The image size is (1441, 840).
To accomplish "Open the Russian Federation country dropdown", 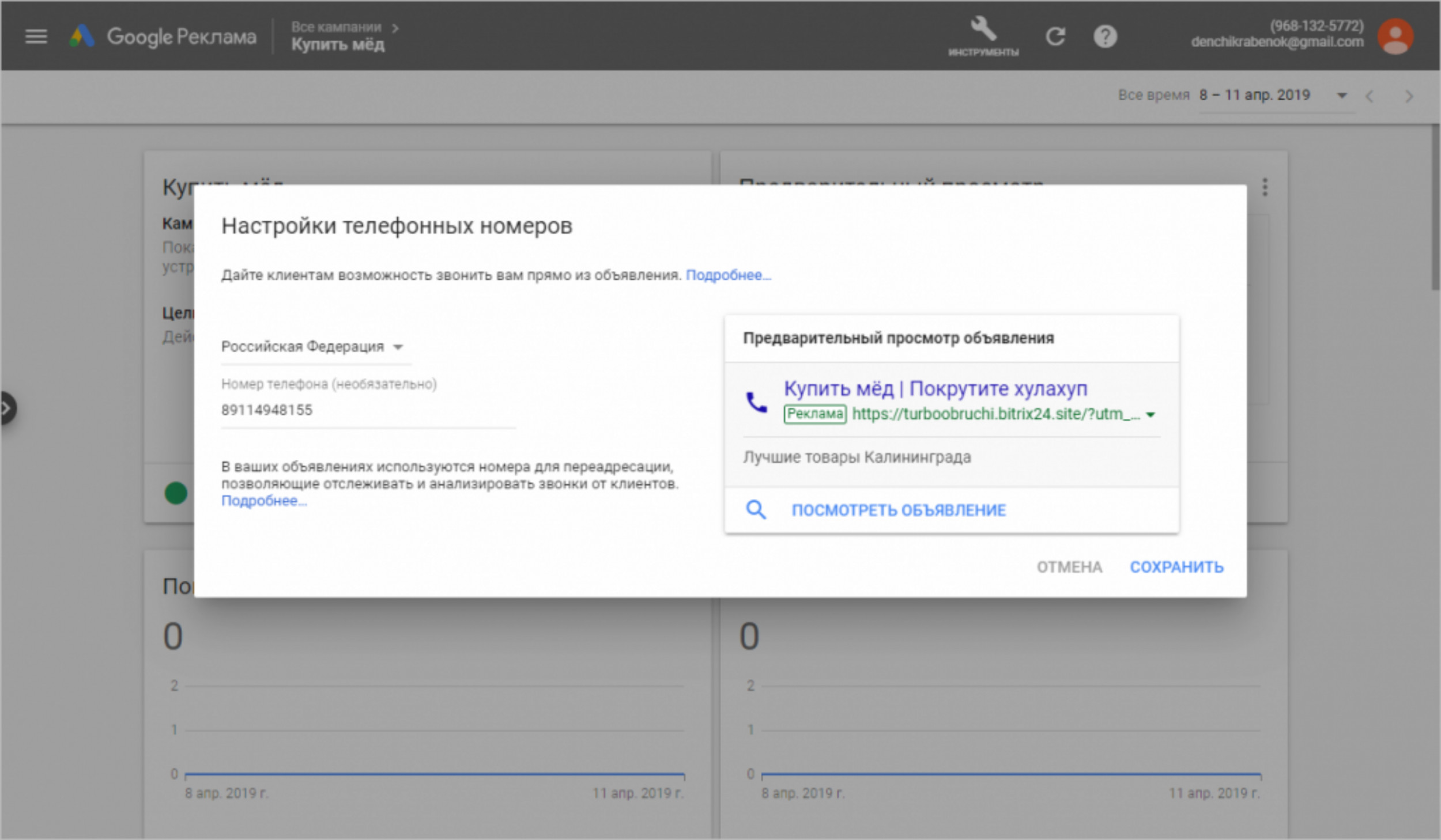I will click(312, 347).
